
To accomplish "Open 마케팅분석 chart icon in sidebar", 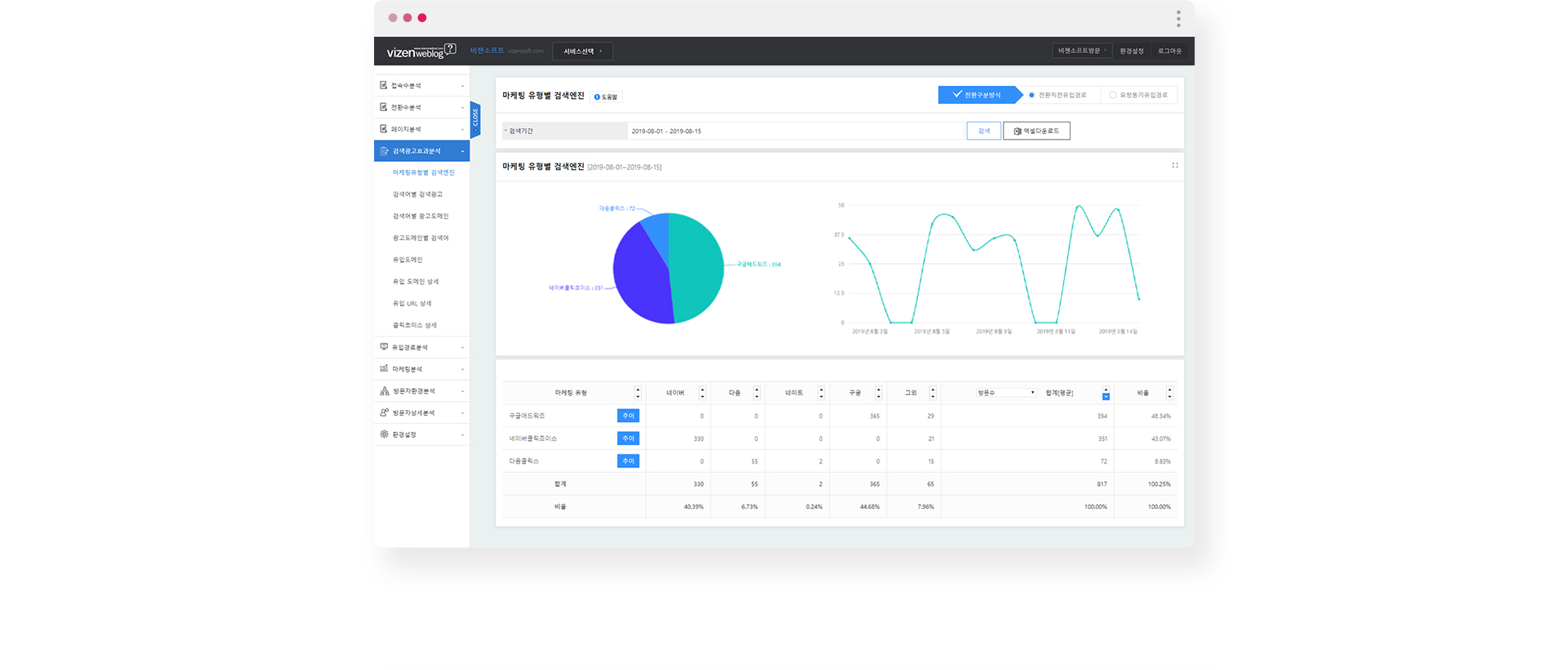I will click(x=384, y=368).
